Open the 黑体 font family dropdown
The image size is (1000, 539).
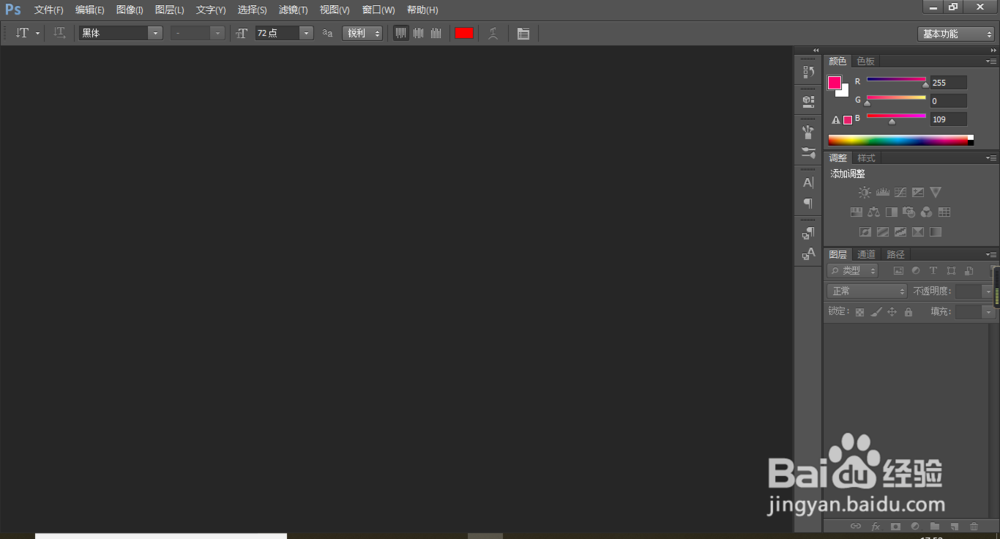tap(155, 33)
